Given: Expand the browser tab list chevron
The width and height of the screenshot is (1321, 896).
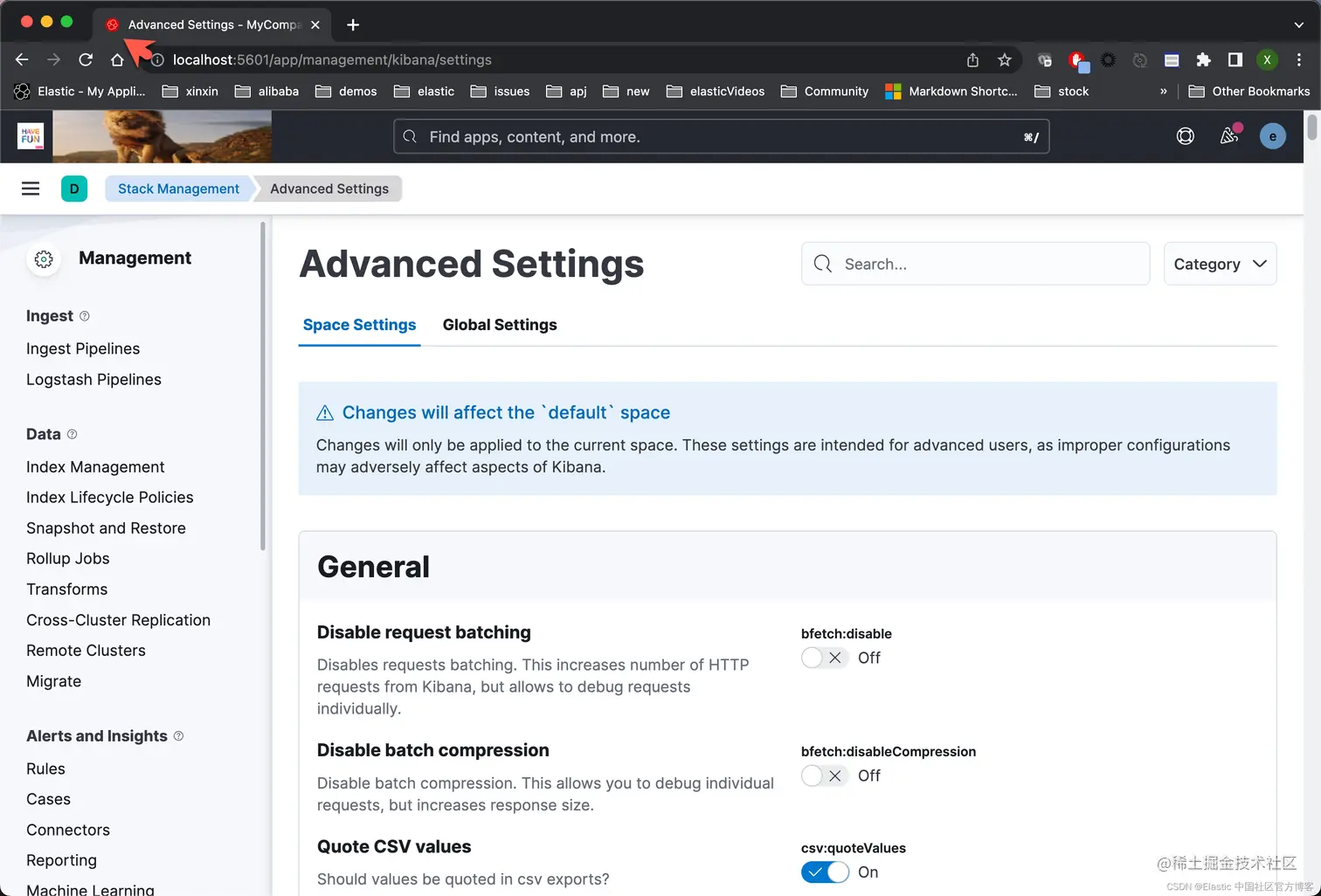Looking at the screenshot, I should [1298, 24].
